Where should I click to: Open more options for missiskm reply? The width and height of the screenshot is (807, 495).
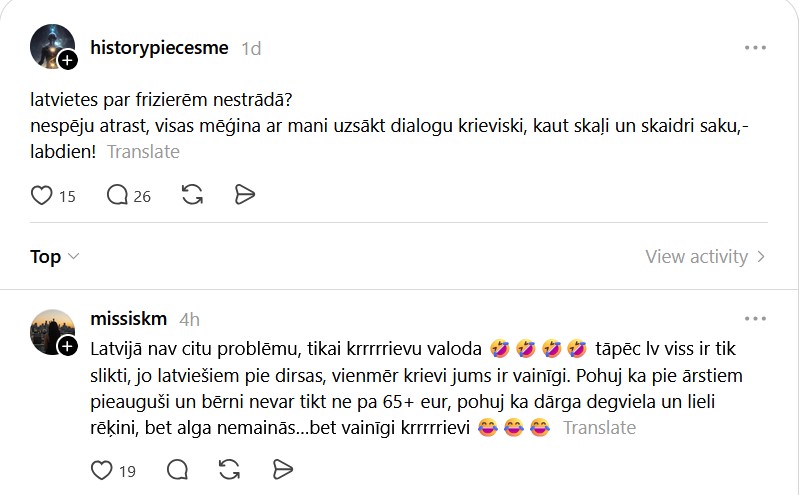click(x=755, y=319)
